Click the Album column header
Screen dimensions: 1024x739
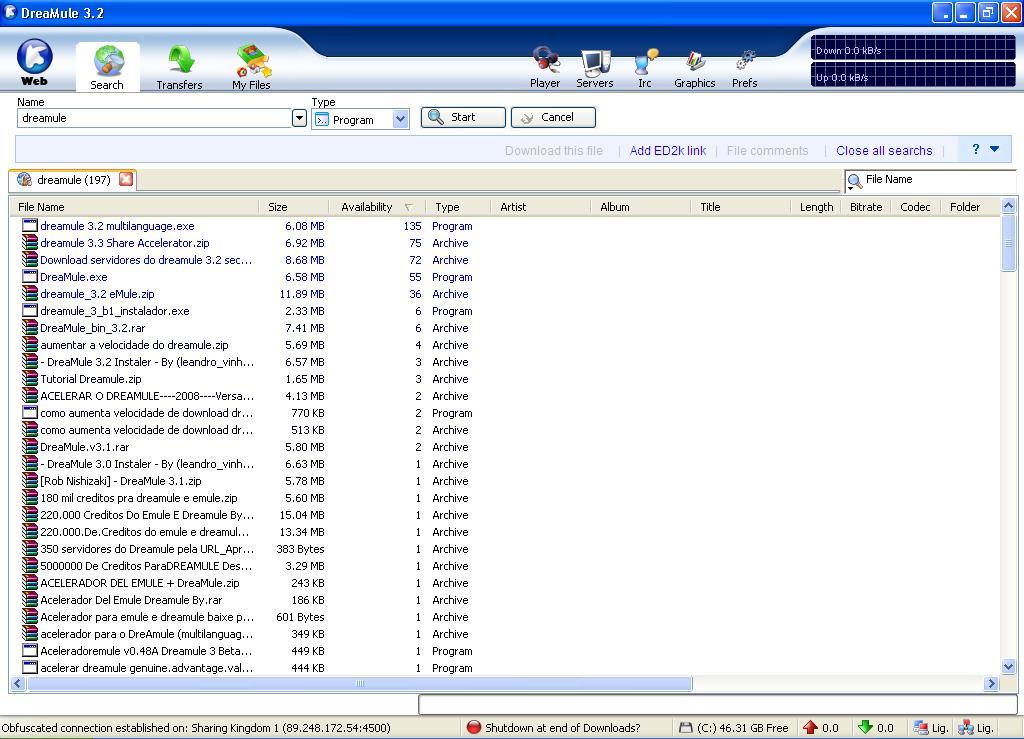[x=640, y=207]
